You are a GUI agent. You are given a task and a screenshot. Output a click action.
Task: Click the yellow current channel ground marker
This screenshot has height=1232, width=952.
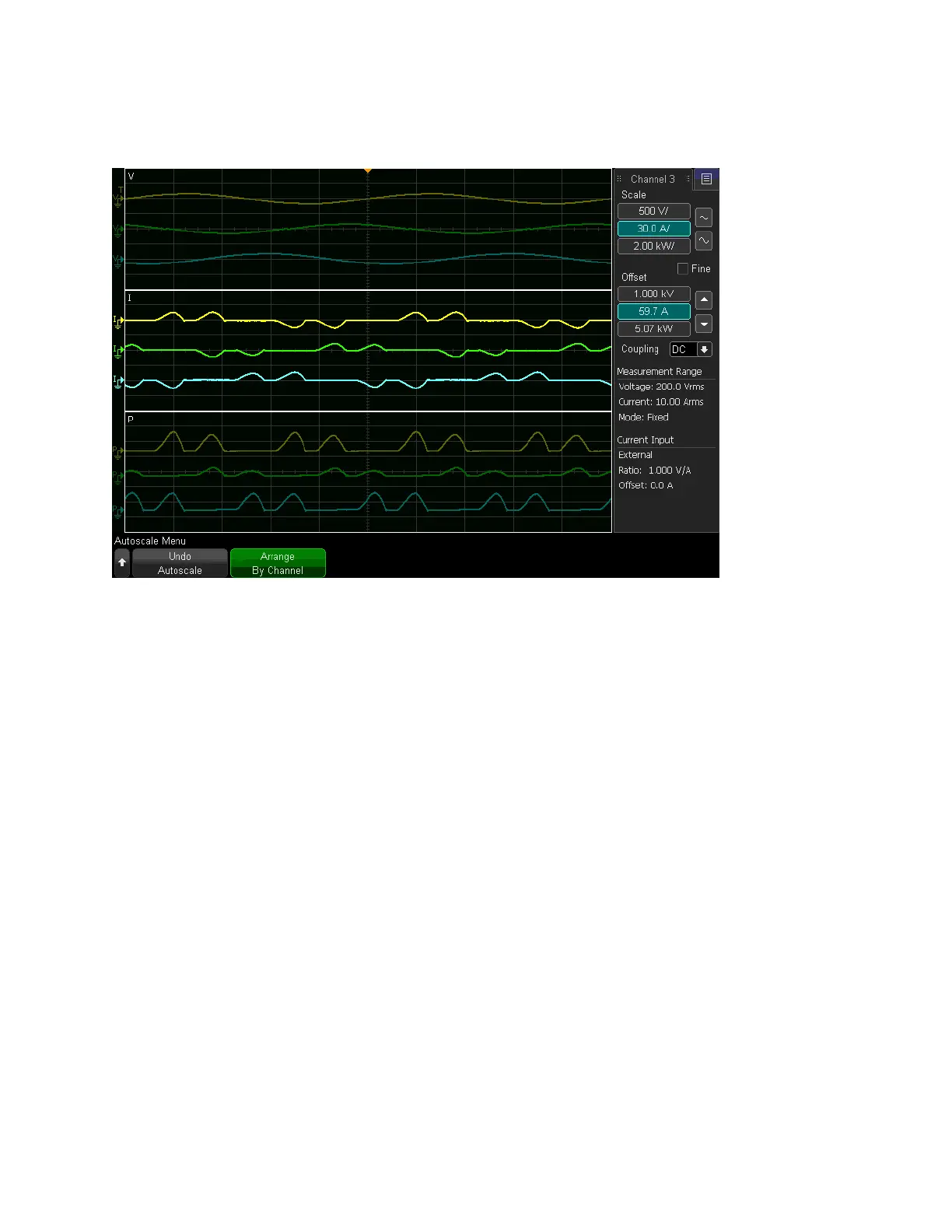118,320
